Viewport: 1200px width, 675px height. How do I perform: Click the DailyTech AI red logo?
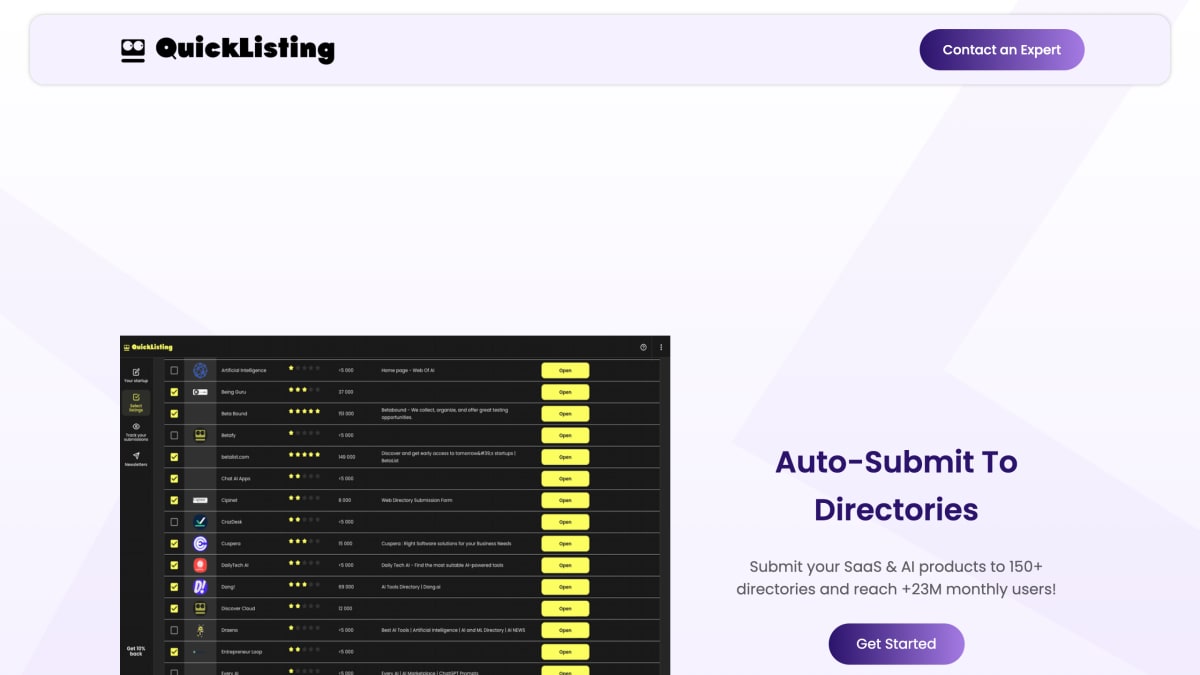[200, 565]
